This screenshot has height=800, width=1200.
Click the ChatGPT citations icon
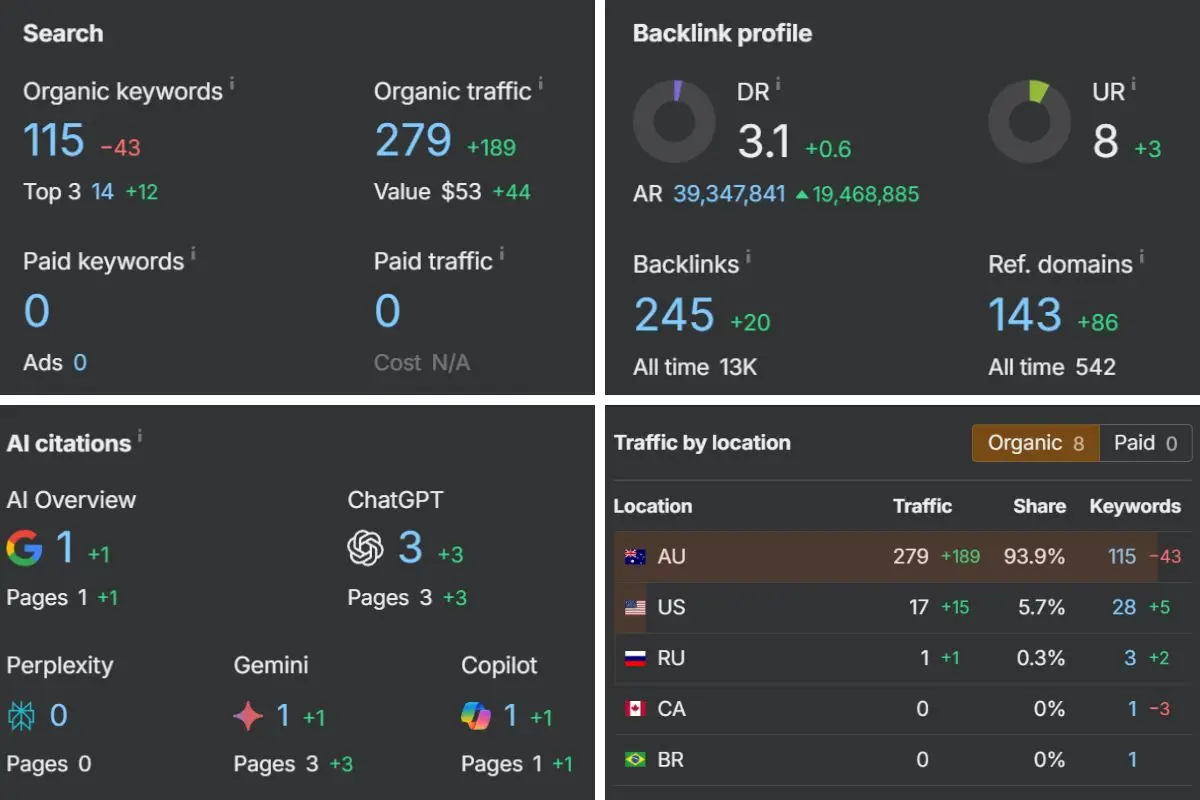click(366, 549)
